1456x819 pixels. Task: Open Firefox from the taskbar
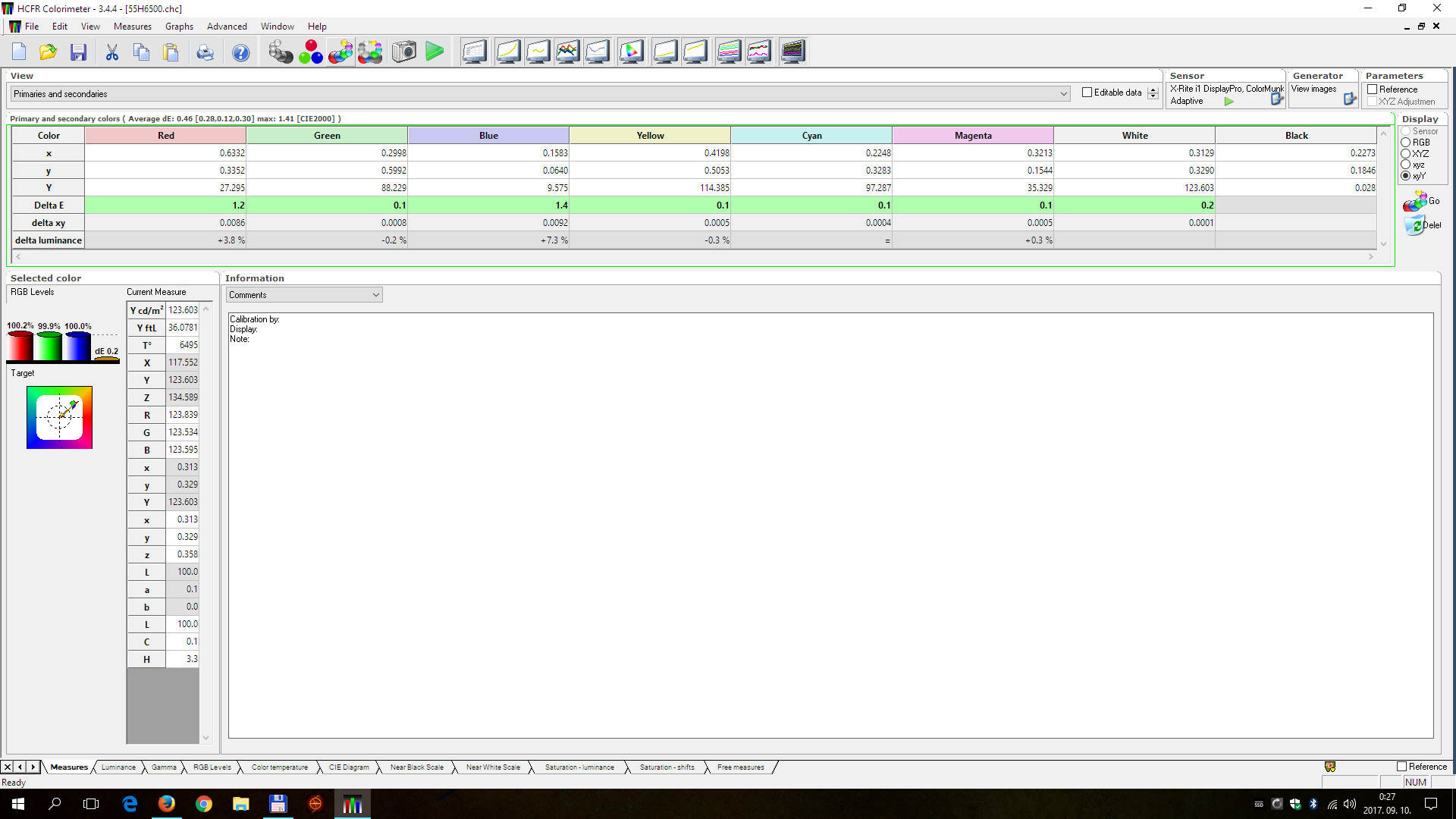167,804
